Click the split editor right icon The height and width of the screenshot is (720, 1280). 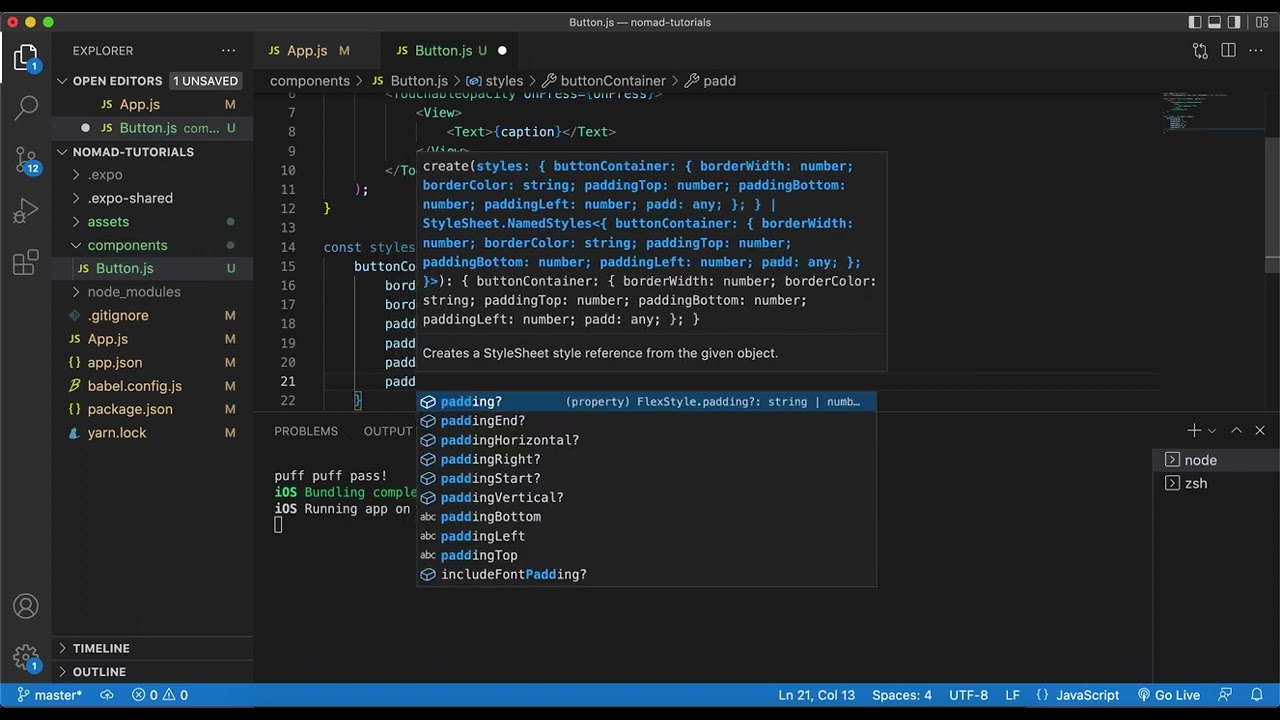coord(1228,51)
